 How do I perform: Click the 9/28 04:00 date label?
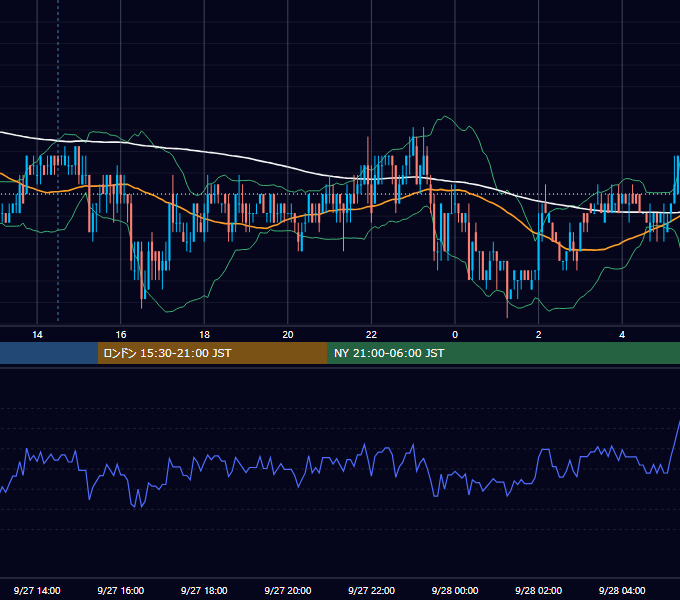point(622,590)
